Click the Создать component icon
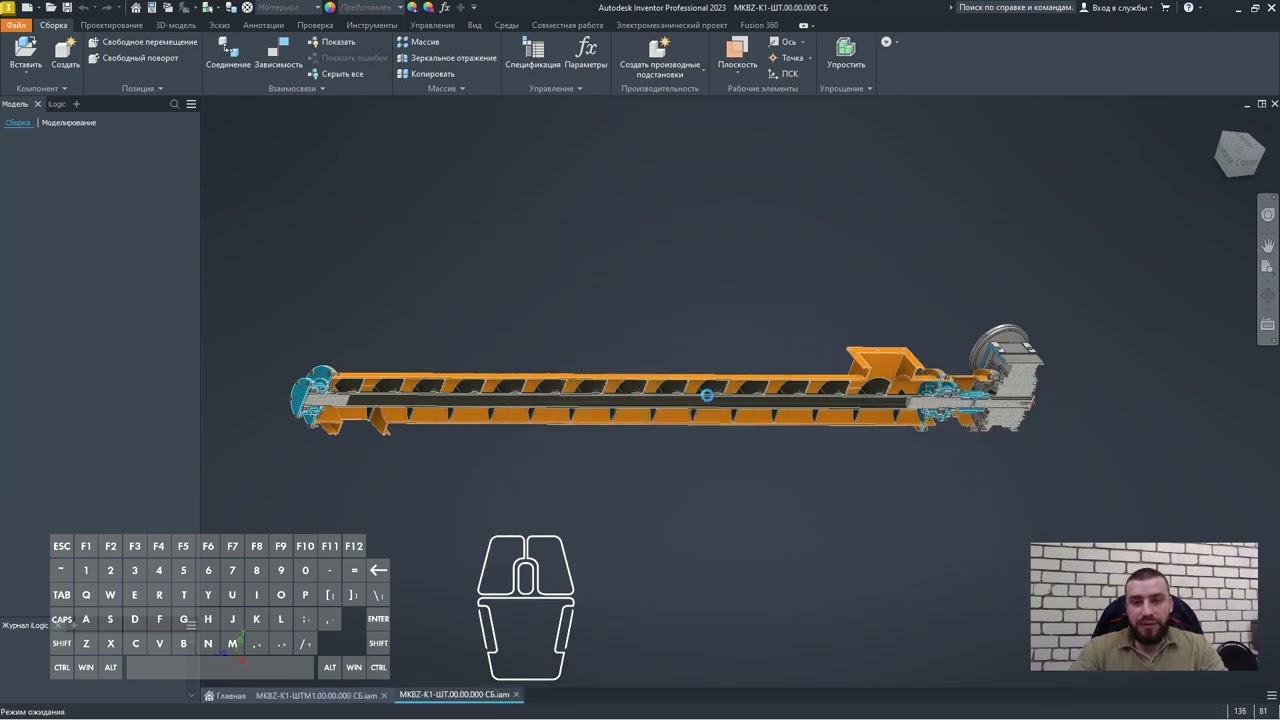 (x=65, y=53)
